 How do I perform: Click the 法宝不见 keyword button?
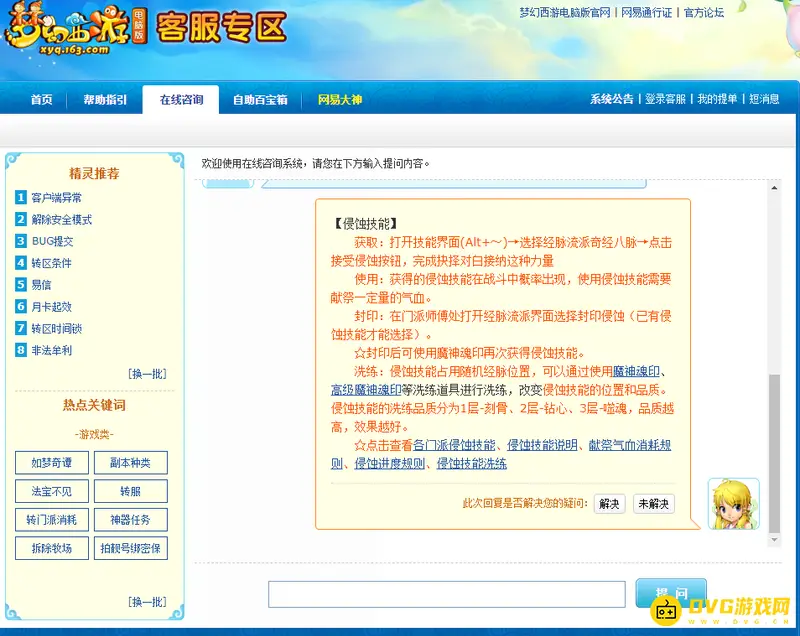click(x=52, y=491)
